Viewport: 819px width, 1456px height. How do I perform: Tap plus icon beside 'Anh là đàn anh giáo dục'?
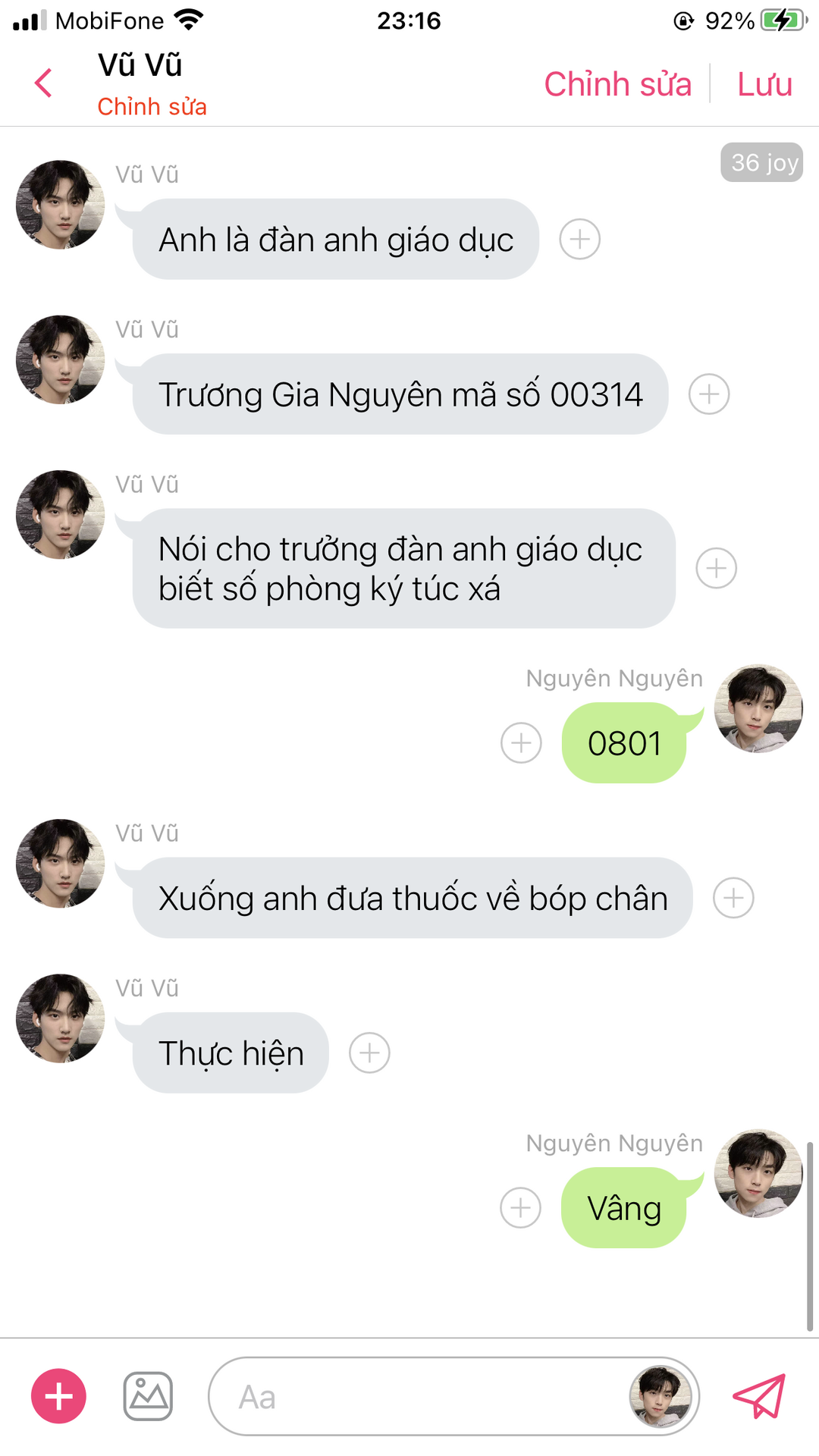[x=580, y=240]
